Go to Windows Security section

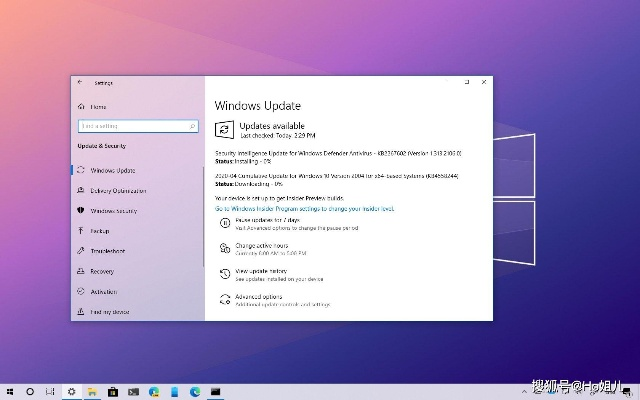114,211
